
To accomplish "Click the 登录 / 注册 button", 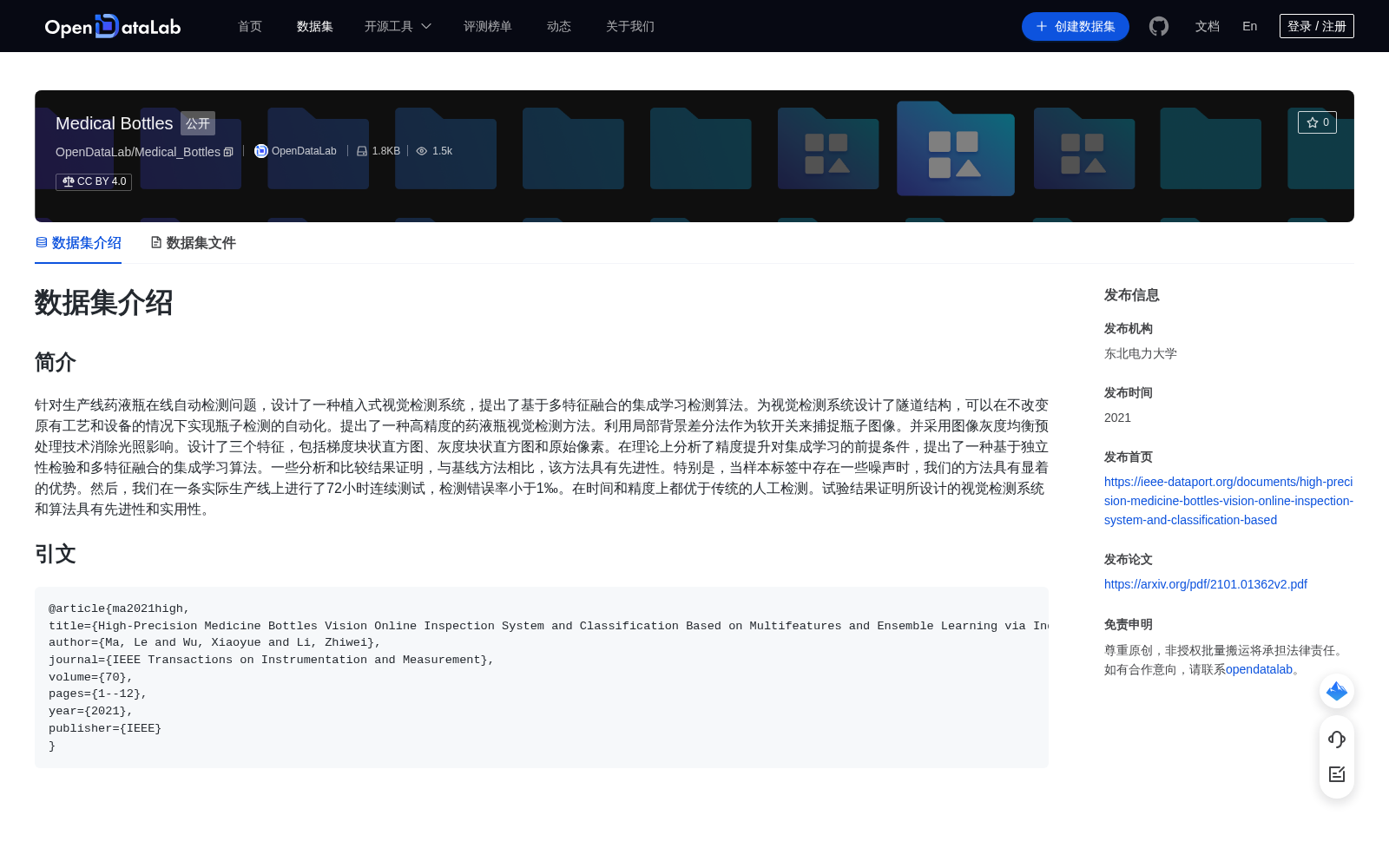I will 1317,26.
